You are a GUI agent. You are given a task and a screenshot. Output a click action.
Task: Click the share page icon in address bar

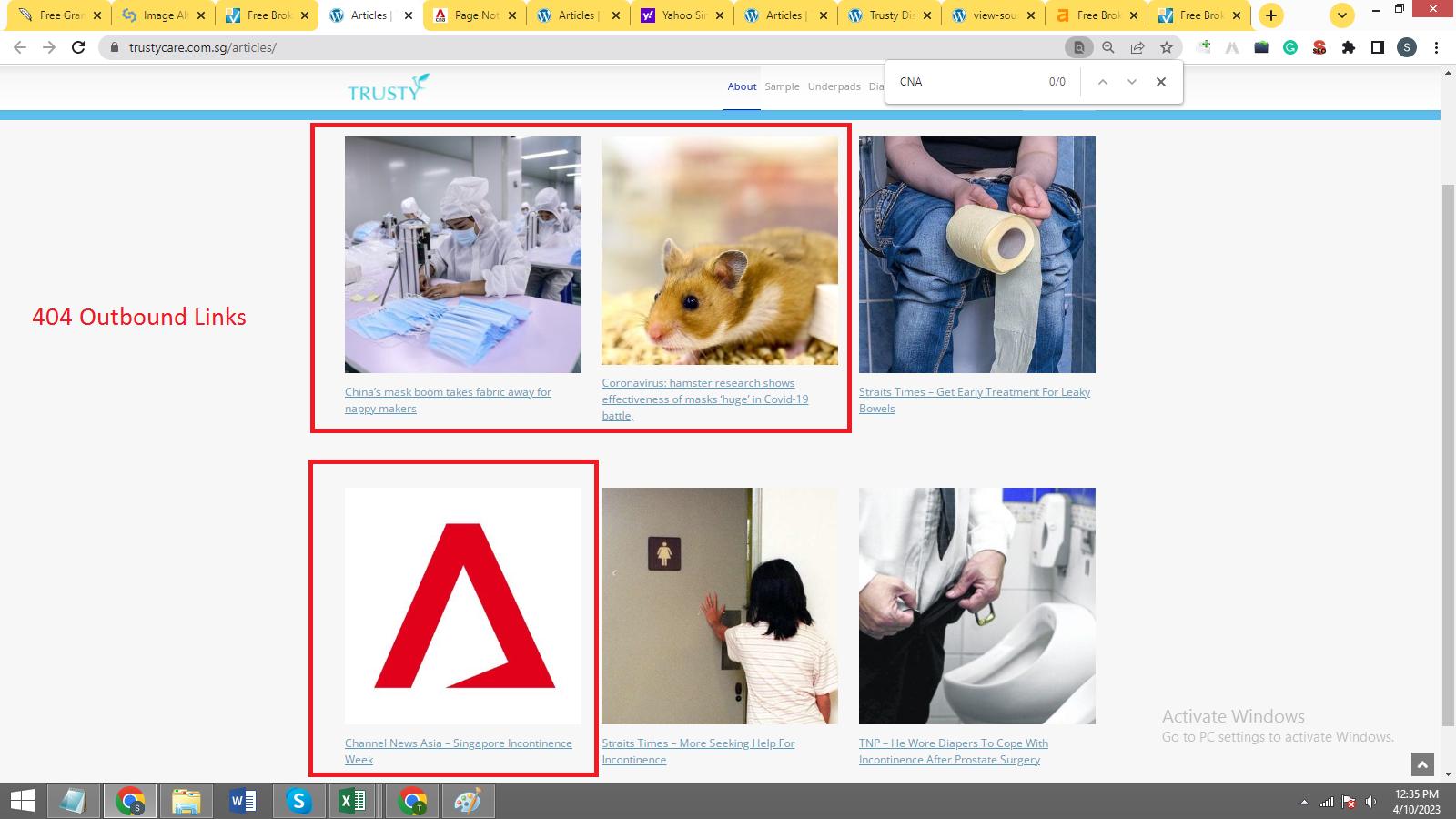point(1137,47)
